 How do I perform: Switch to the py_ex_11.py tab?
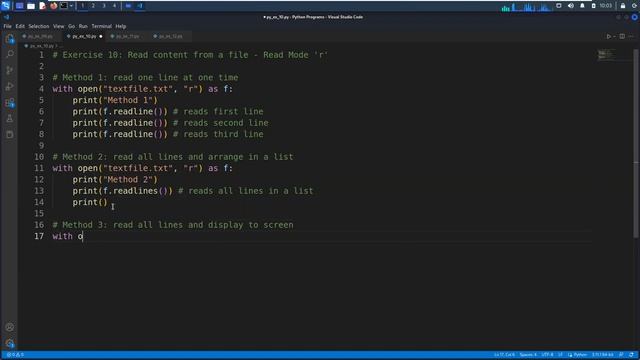(x=127, y=36)
